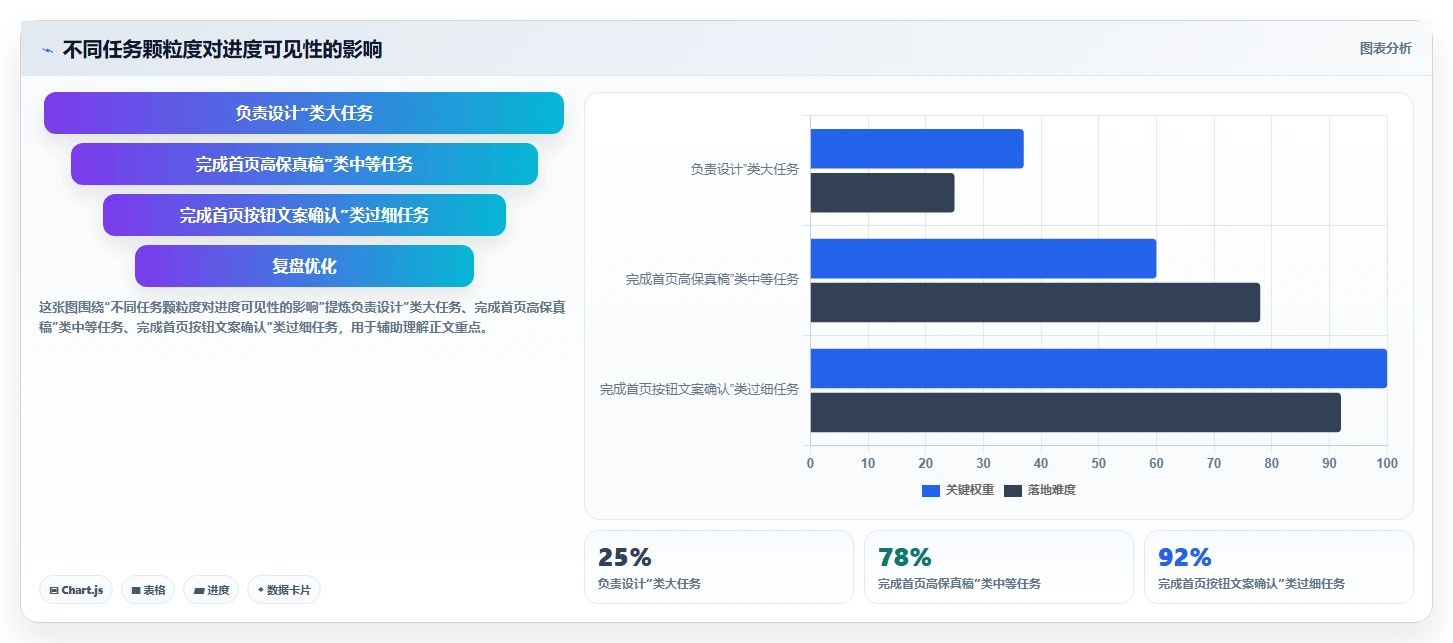This screenshot has width=1453, height=643.
Task: Click the Chart.js tag chip
Action: pos(76,590)
